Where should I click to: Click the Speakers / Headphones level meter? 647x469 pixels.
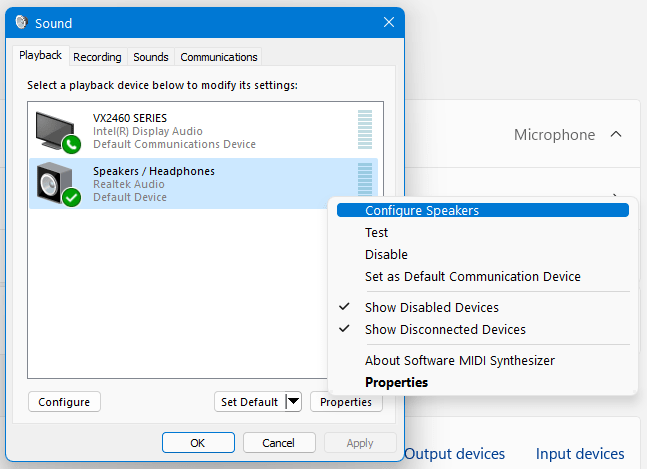(365, 179)
